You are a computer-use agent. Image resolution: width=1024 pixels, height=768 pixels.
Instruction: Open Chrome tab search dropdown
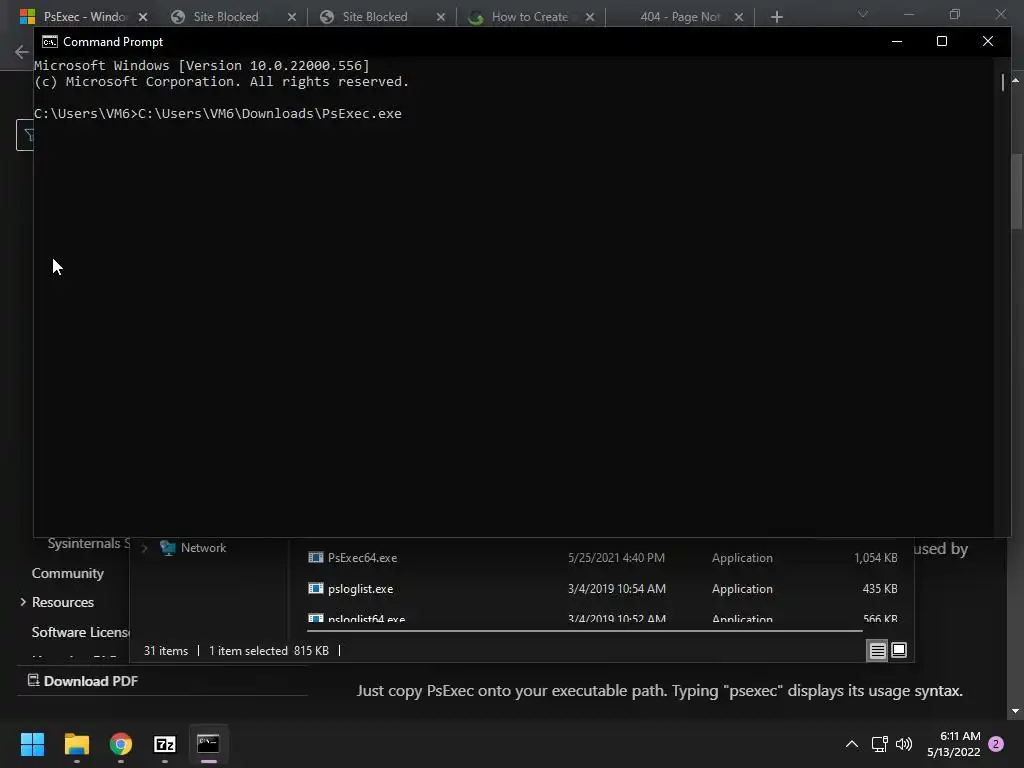click(863, 14)
